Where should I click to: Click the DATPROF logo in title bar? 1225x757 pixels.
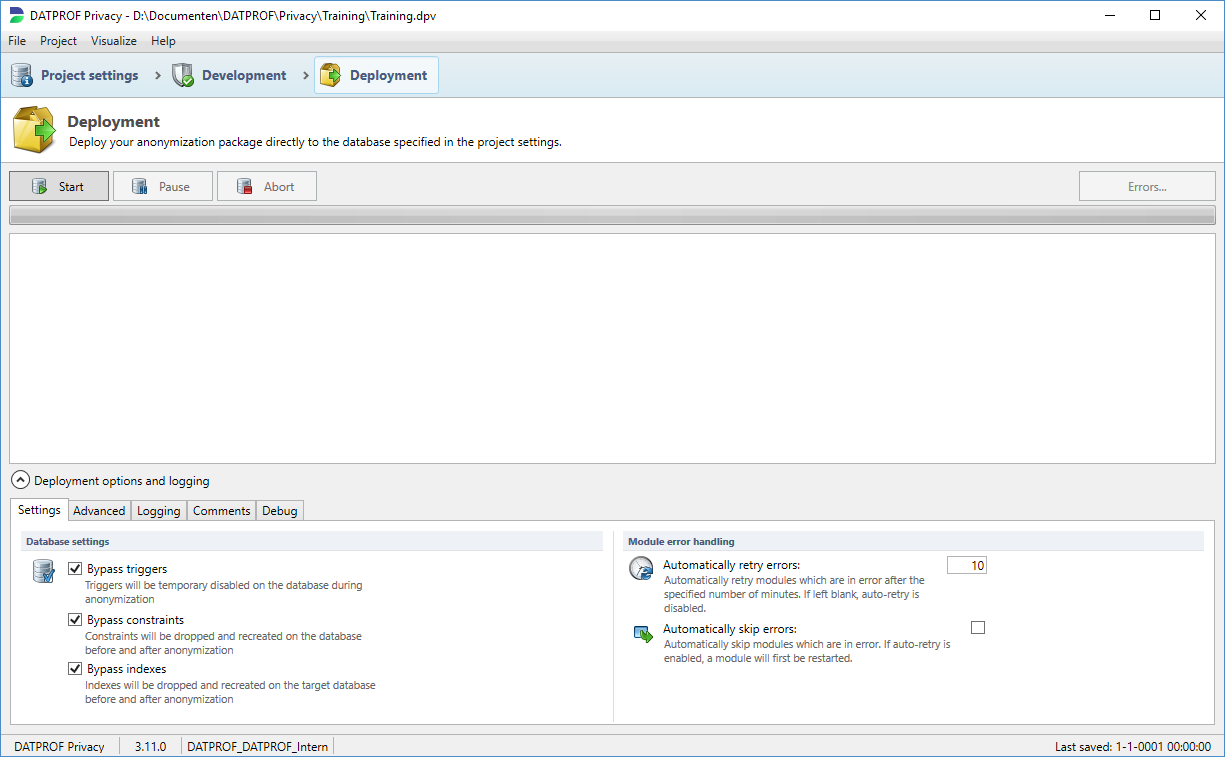[16, 15]
